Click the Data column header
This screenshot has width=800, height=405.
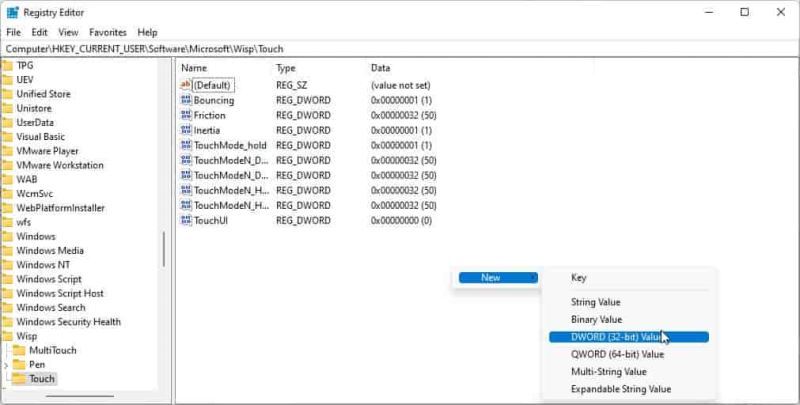click(380, 68)
